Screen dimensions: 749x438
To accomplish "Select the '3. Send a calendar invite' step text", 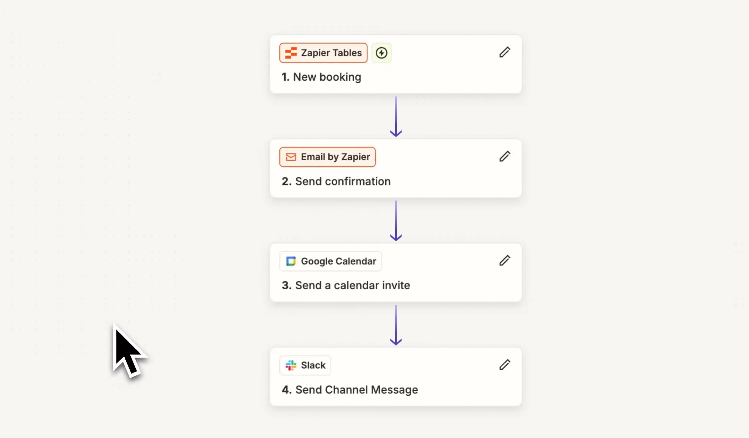I will [x=346, y=285].
